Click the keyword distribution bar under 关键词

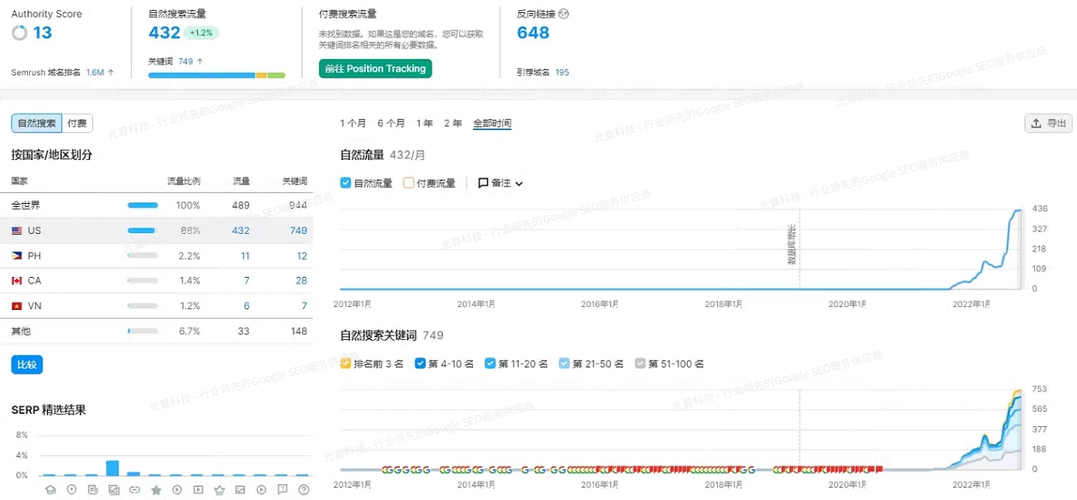pos(216,75)
